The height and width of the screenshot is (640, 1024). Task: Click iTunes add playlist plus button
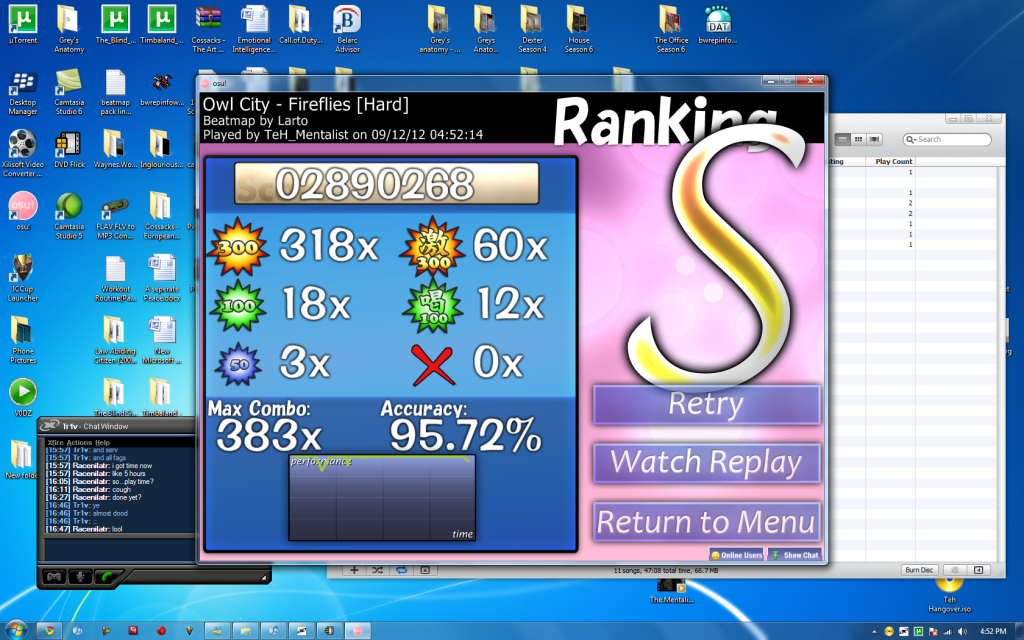tap(354, 570)
